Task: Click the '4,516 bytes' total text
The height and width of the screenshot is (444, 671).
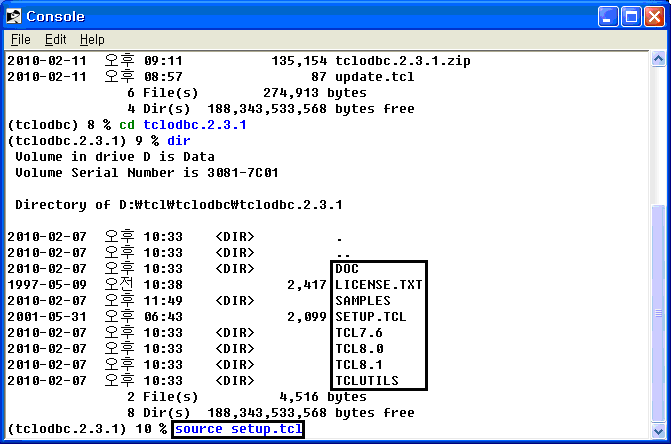Action: click(323, 397)
